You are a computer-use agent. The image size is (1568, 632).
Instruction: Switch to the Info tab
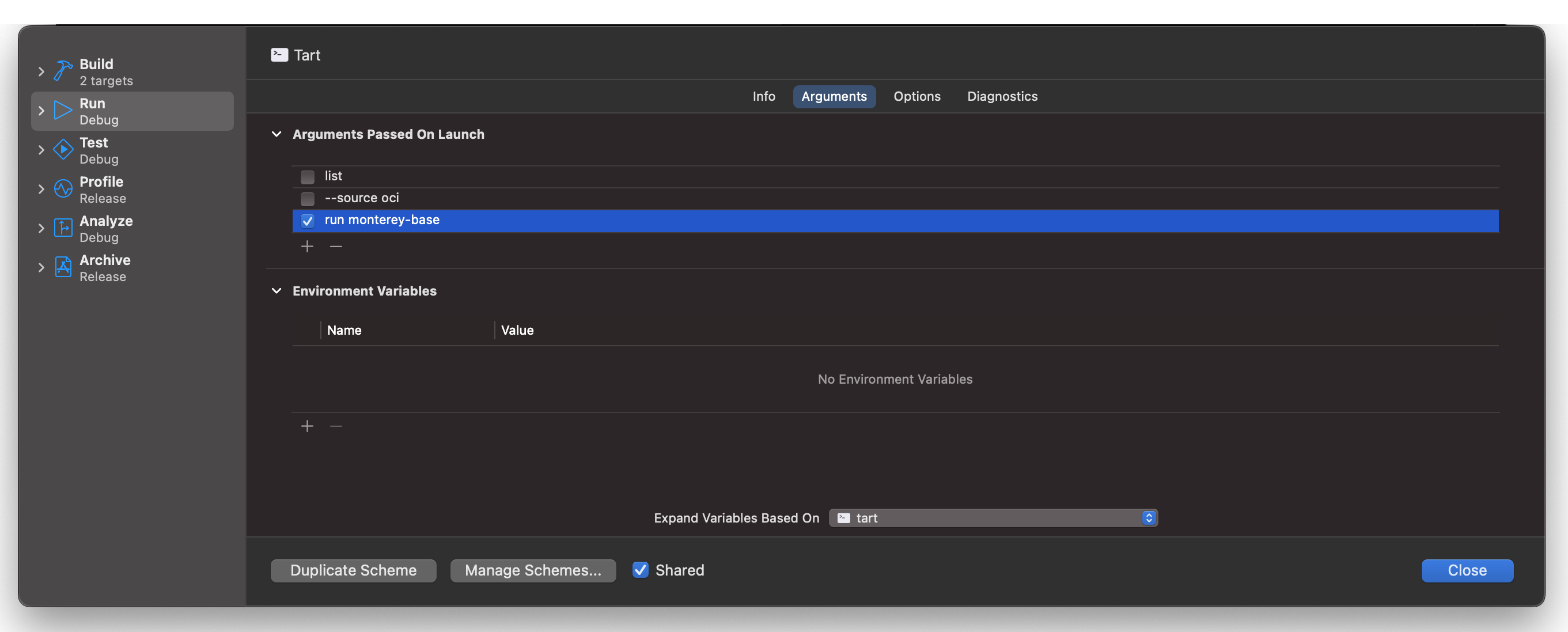[x=763, y=96]
